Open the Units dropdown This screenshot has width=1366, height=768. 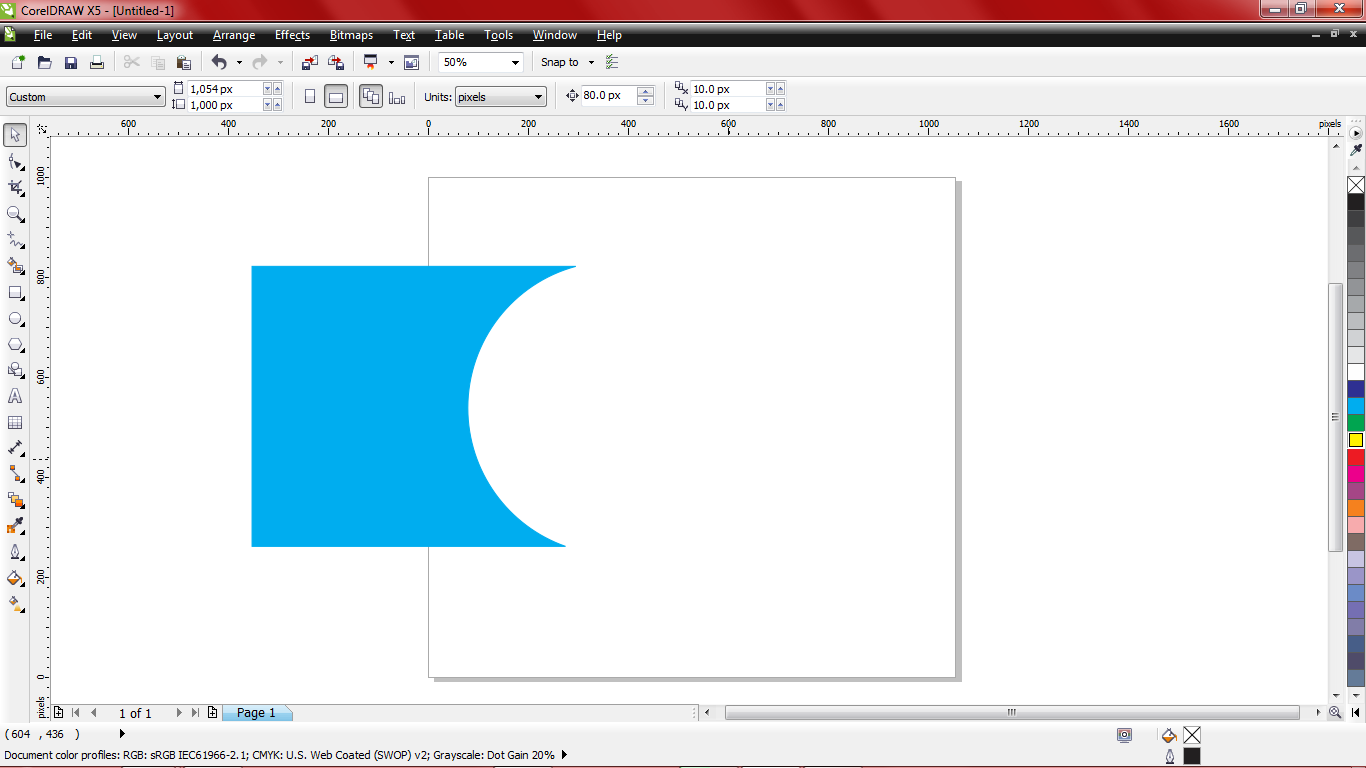[536, 96]
